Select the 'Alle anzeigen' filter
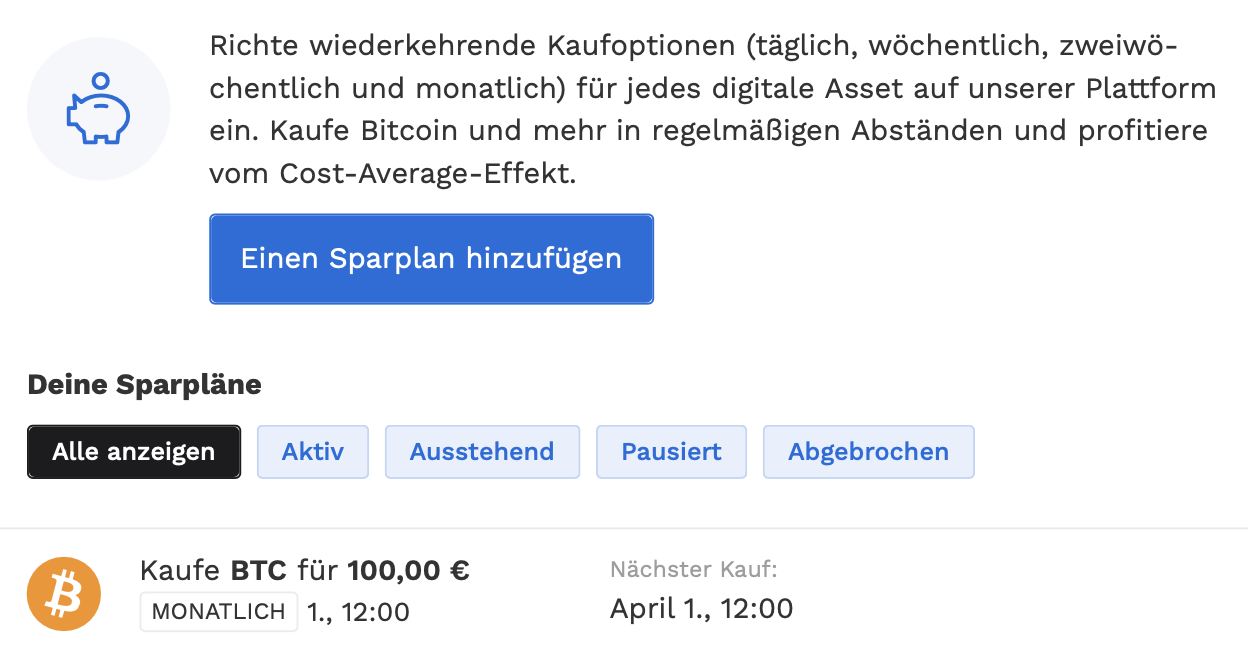This screenshot has width=1248, height=658. click(x=134, y=452)
